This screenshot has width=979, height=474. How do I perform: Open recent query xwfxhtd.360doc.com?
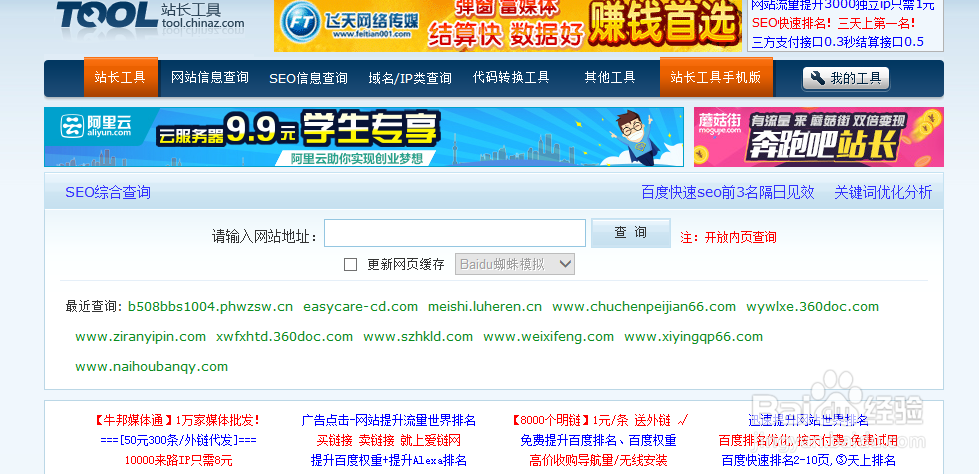285,337
